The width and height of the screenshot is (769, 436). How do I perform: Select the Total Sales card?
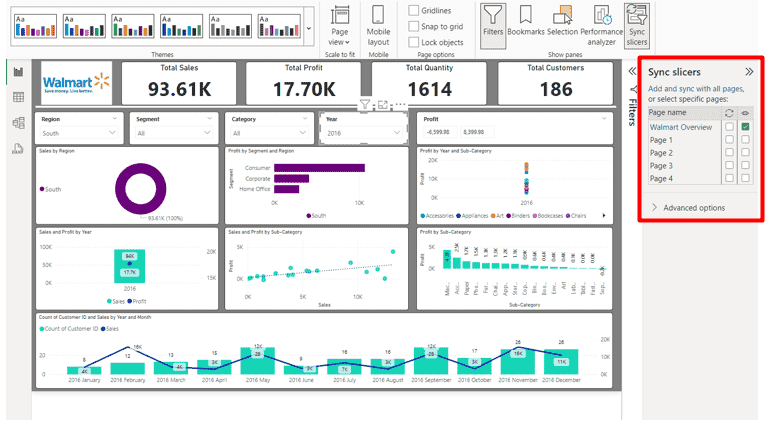pyautogui.click(x=179, y=83)
